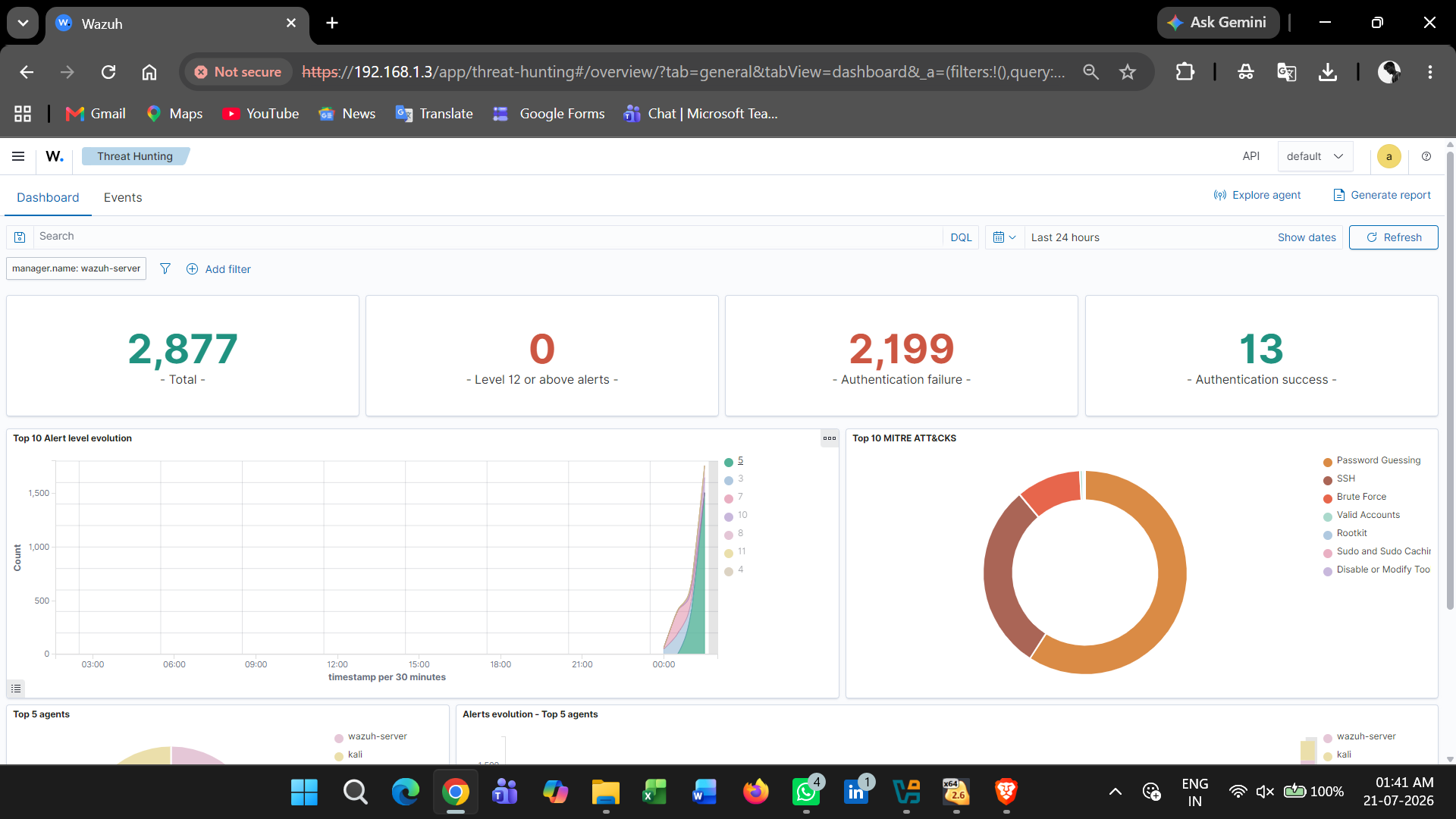Image resolution: width=1456 pixels, height=819 pixels.
Task: Click the Refresh button
Action: (x=1393, y=237)
